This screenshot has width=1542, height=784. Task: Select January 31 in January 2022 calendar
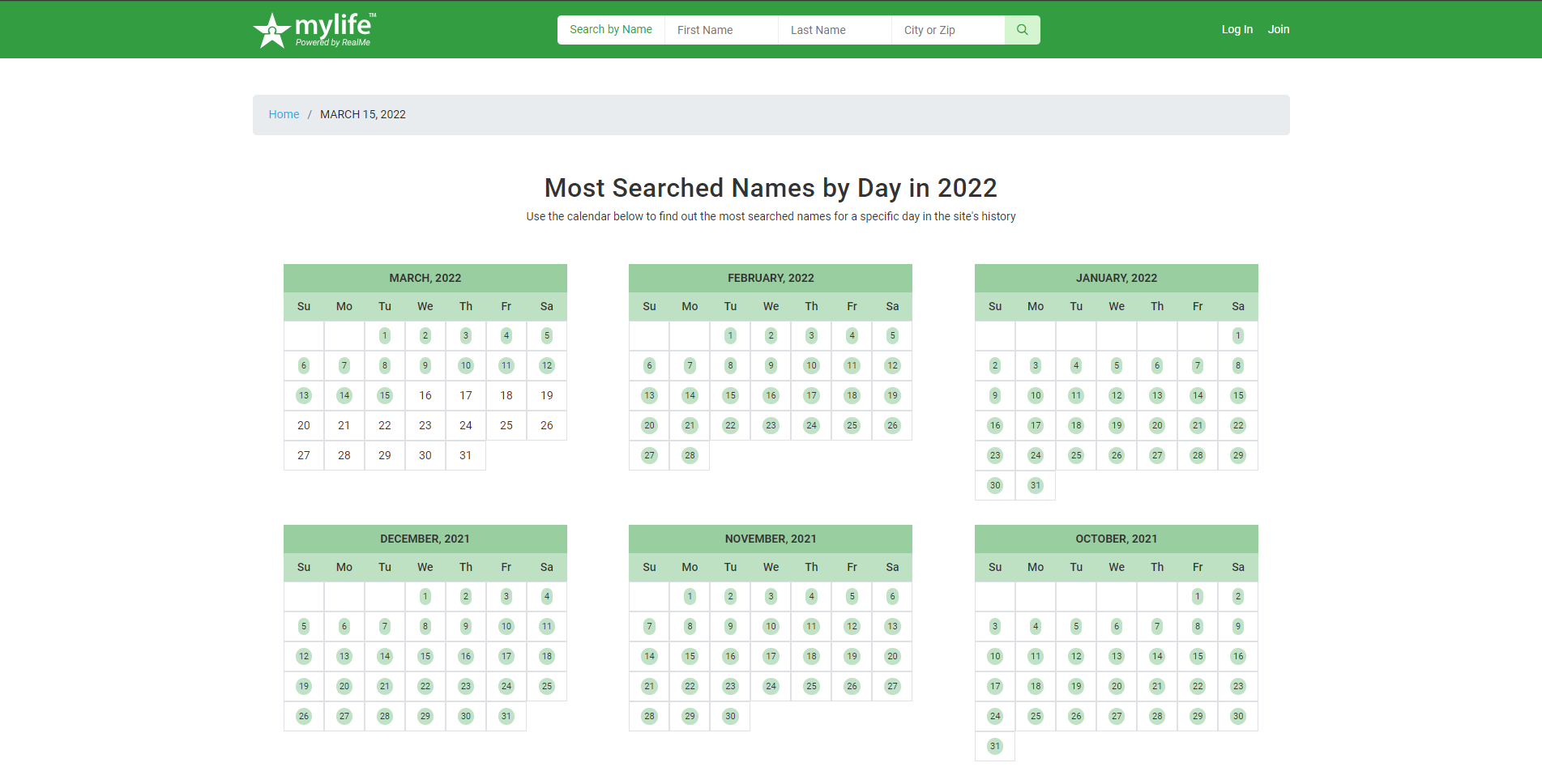point(1035,485)
